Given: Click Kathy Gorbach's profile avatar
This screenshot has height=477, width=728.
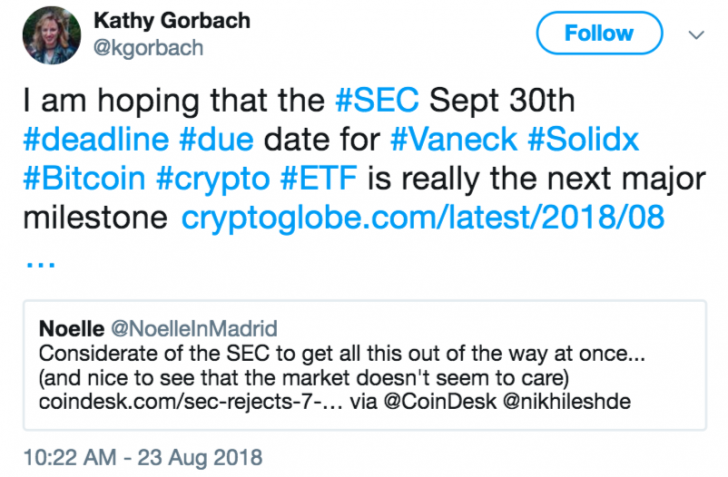Looking at the screenshot, I should point(52,35).
